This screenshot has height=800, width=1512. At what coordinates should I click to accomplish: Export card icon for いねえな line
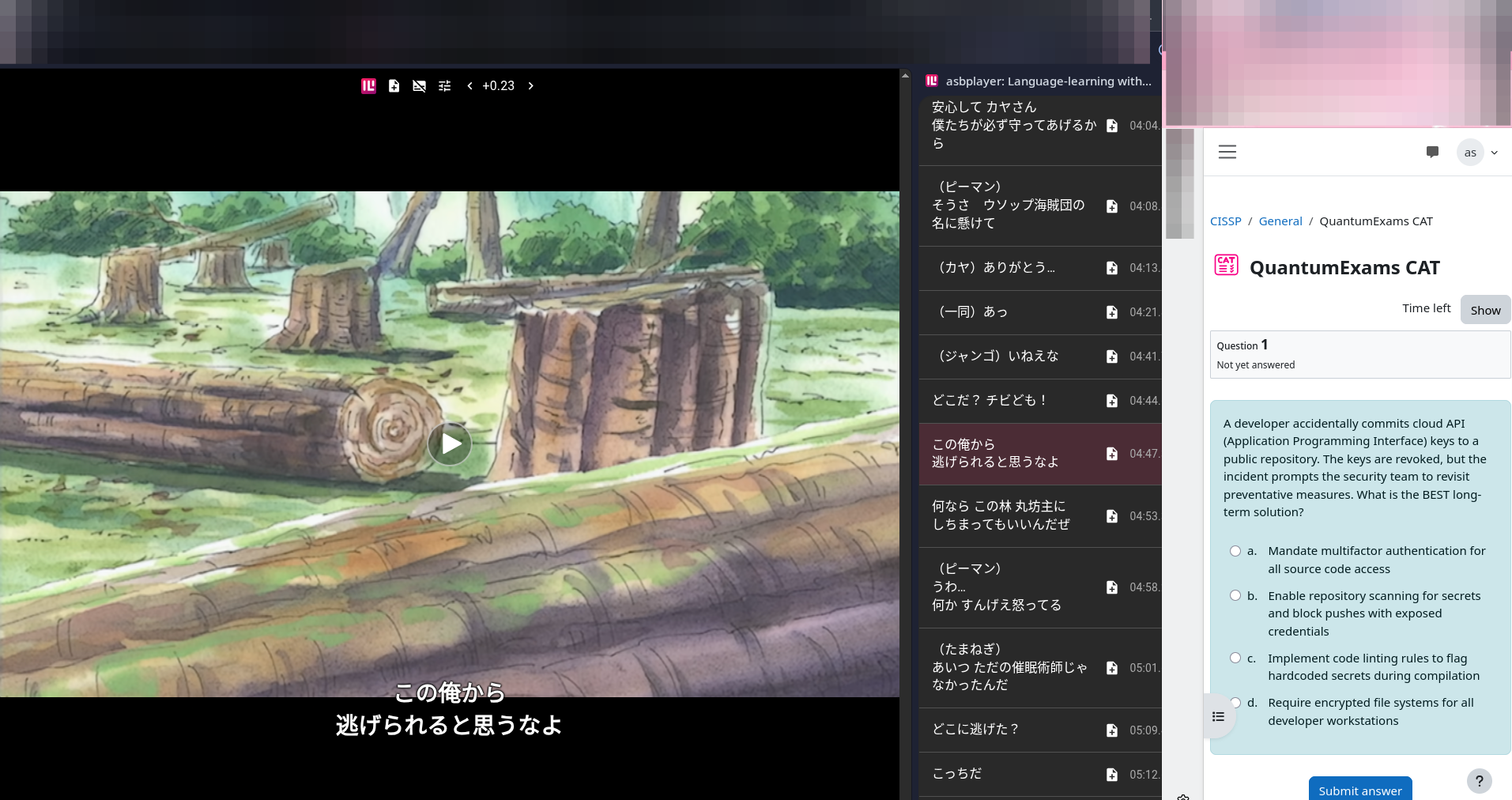1112,357
